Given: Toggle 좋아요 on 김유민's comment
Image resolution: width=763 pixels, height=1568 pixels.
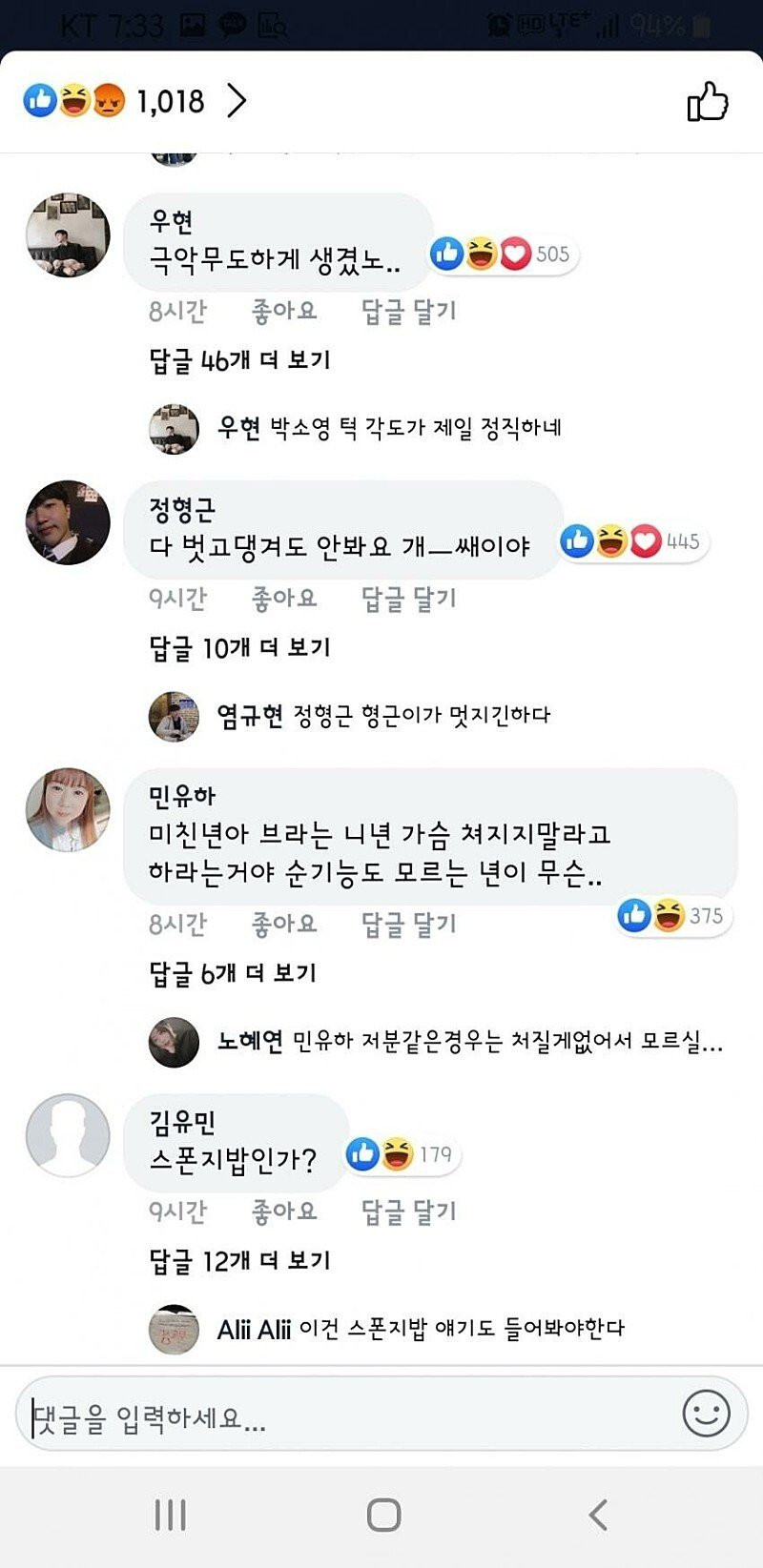Looking at the screenshot, I should tap(283, 1212).
